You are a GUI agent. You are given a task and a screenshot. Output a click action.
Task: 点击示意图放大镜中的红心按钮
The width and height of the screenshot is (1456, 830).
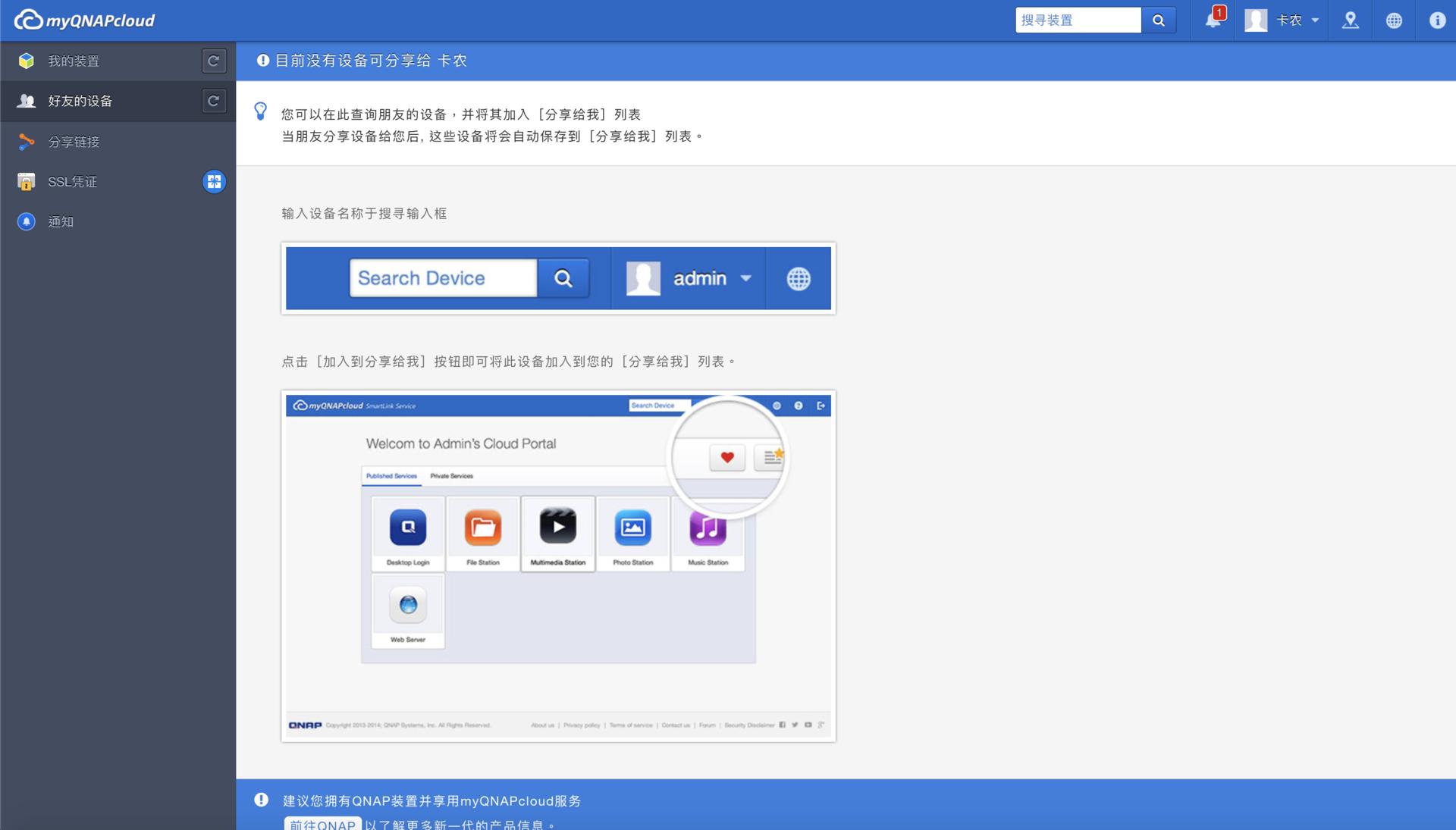(x=727, y=457)
